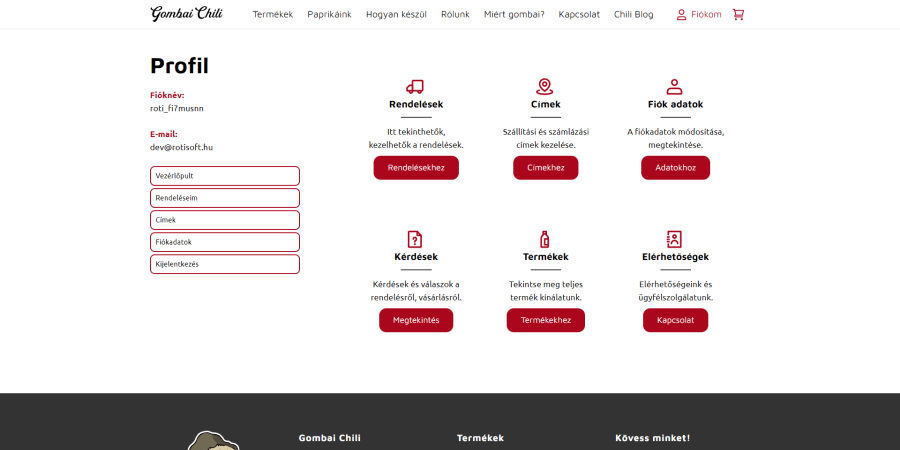Click the Gombai Chili logo
Screen dimensions: 900x450
pyautogui.click(x=186, y=14)
